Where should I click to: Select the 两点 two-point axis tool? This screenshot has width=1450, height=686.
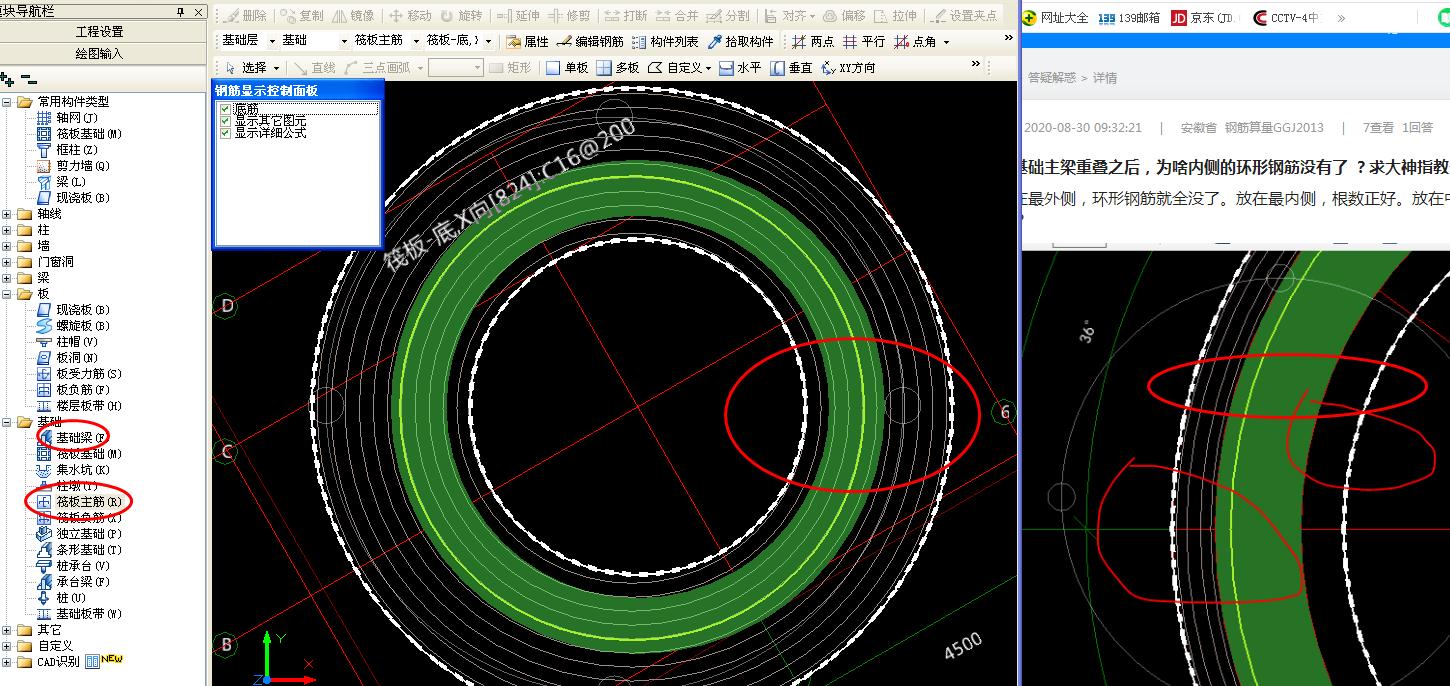pyautogui.click(x=813, y=41)
